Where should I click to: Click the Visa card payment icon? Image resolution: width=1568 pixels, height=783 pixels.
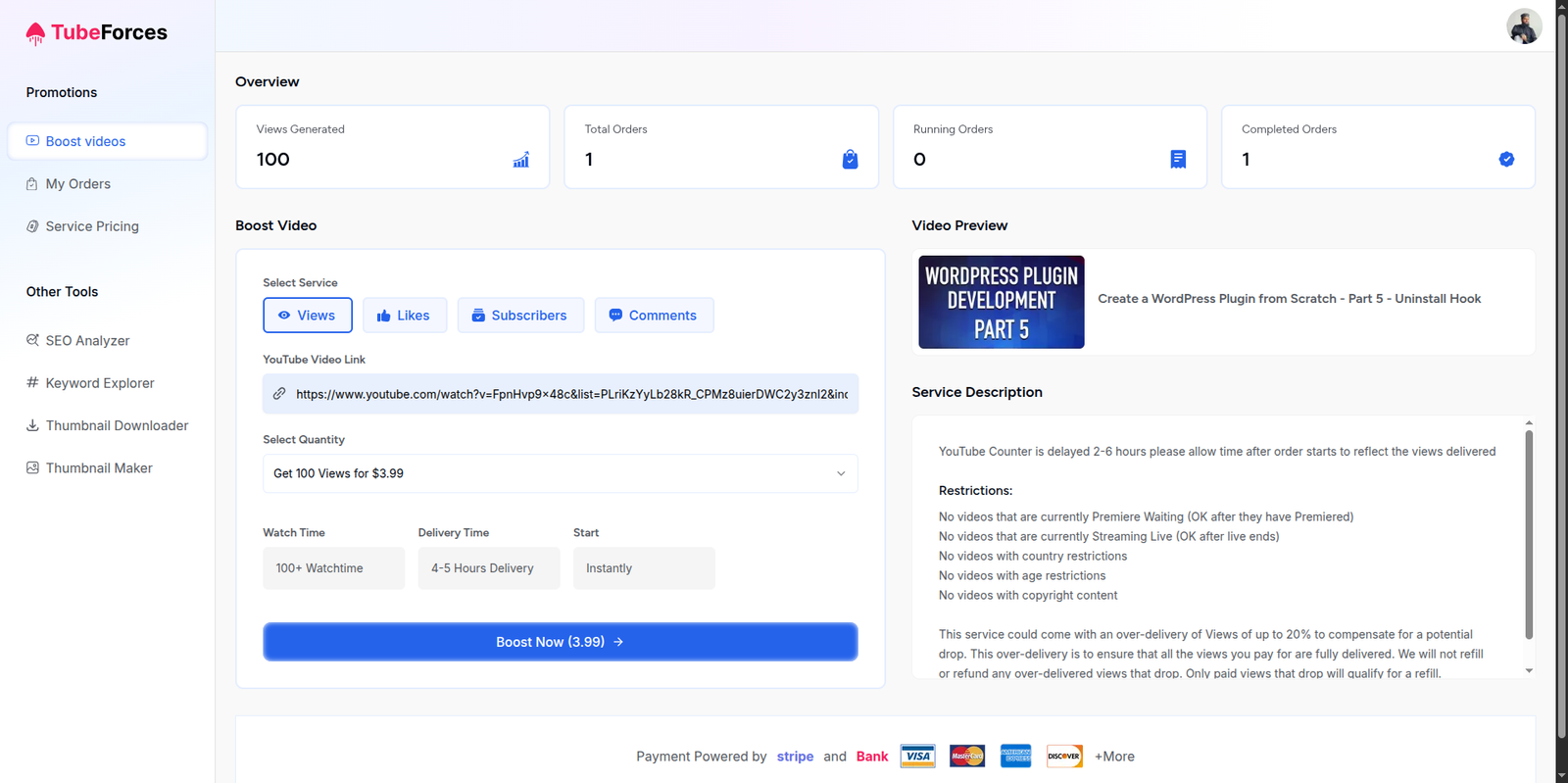(917, 757)
